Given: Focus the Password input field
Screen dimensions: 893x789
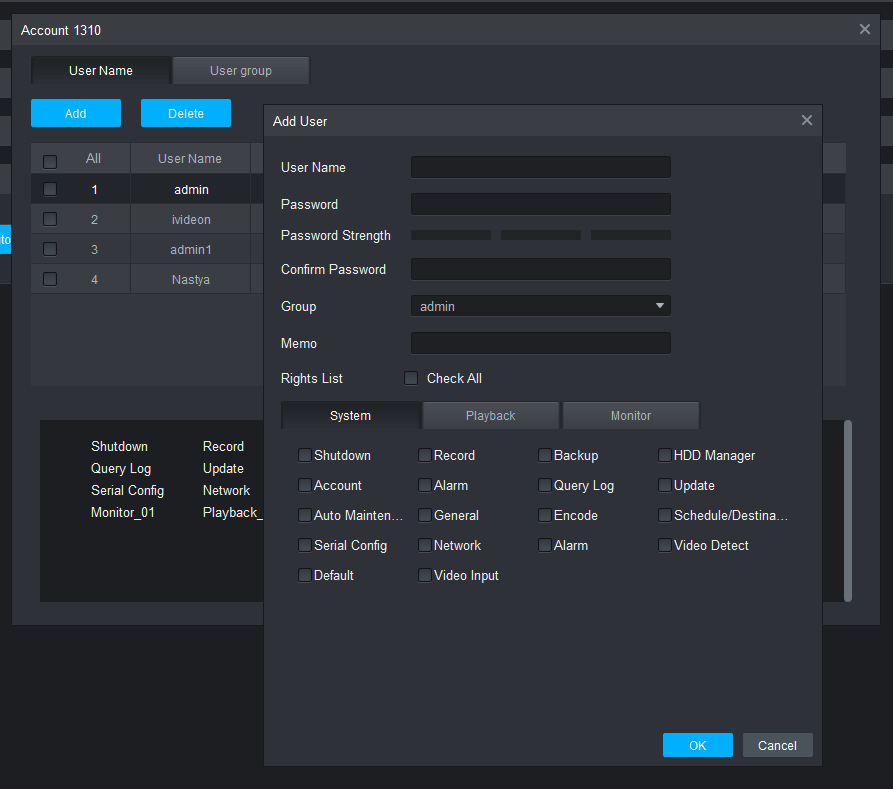Looking at the screenshot, I should [540, 204].
